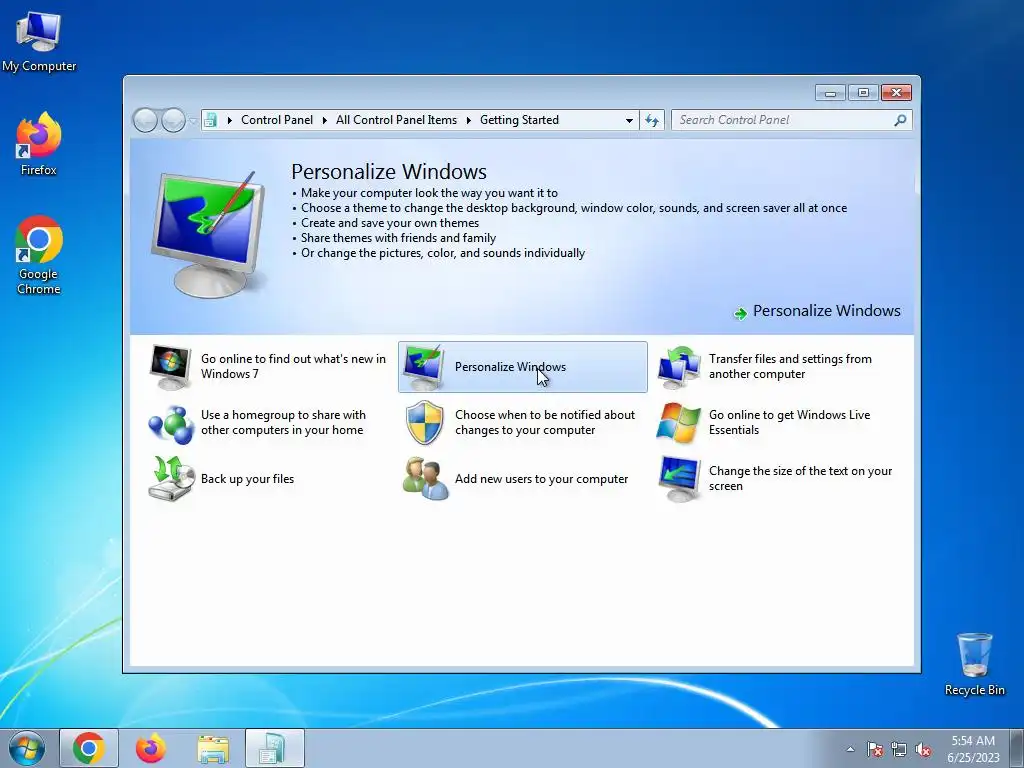Open Windows Explorer from the taskbar
The image size is (1024, 768).
[x=213, y=748]
